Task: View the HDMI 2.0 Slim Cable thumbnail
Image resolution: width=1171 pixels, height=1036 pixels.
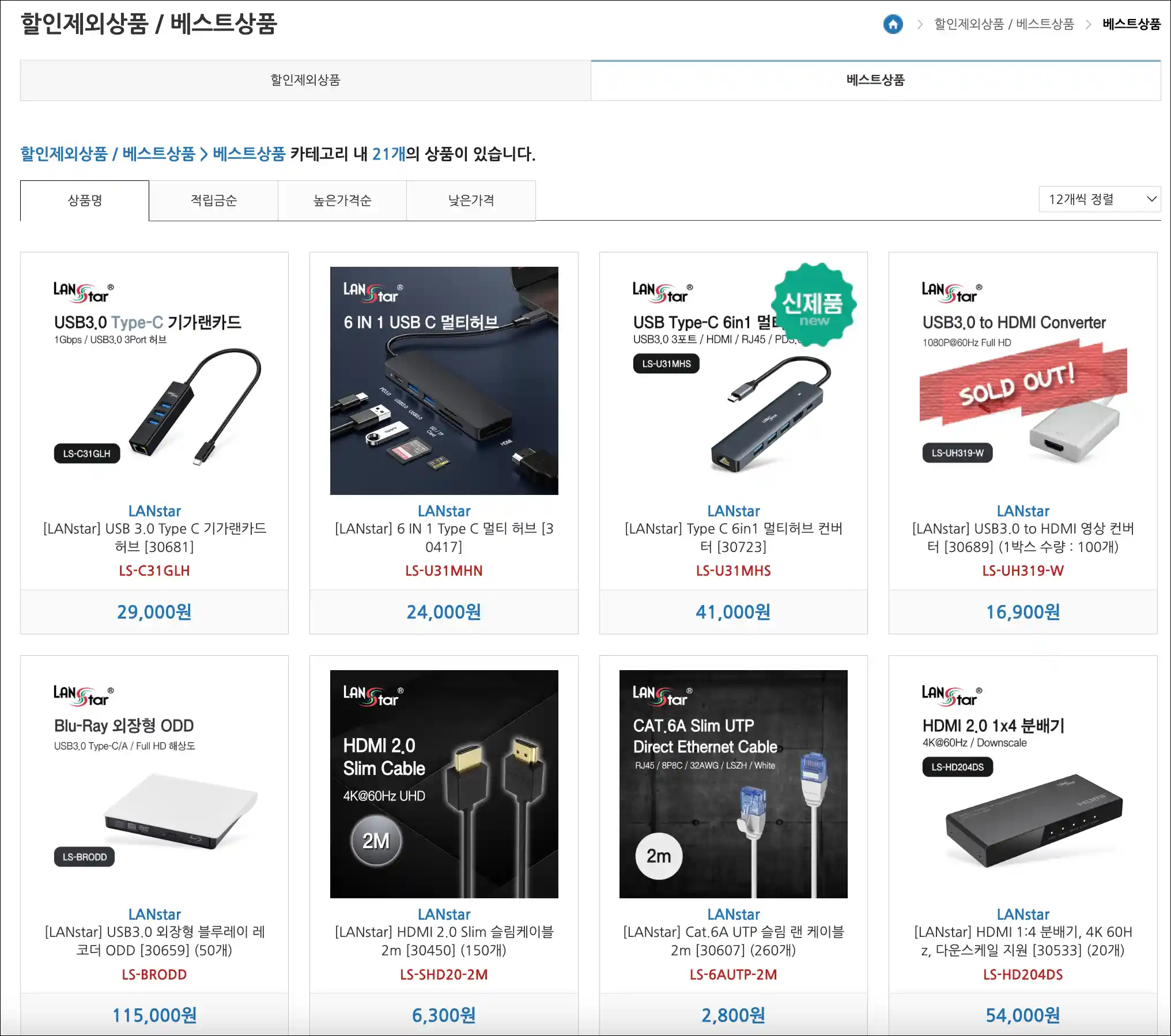Action: (444, 784)
